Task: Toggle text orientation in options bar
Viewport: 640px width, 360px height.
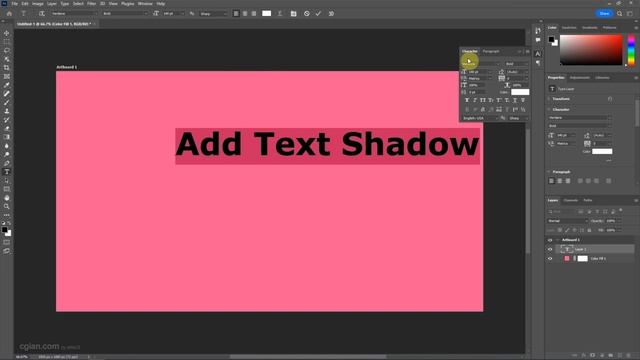Action: [x=42, y=13]
